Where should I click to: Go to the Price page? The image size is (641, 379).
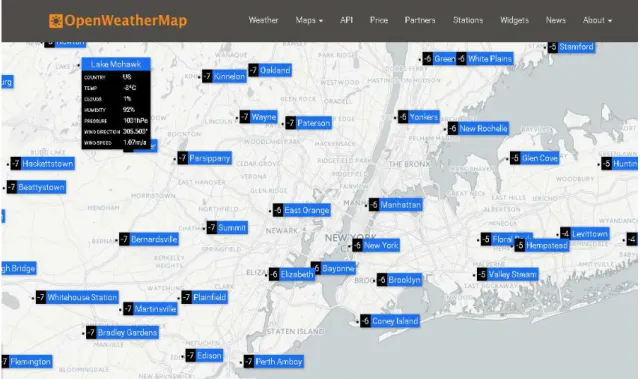pyautogui.click(x=379, y=20)
